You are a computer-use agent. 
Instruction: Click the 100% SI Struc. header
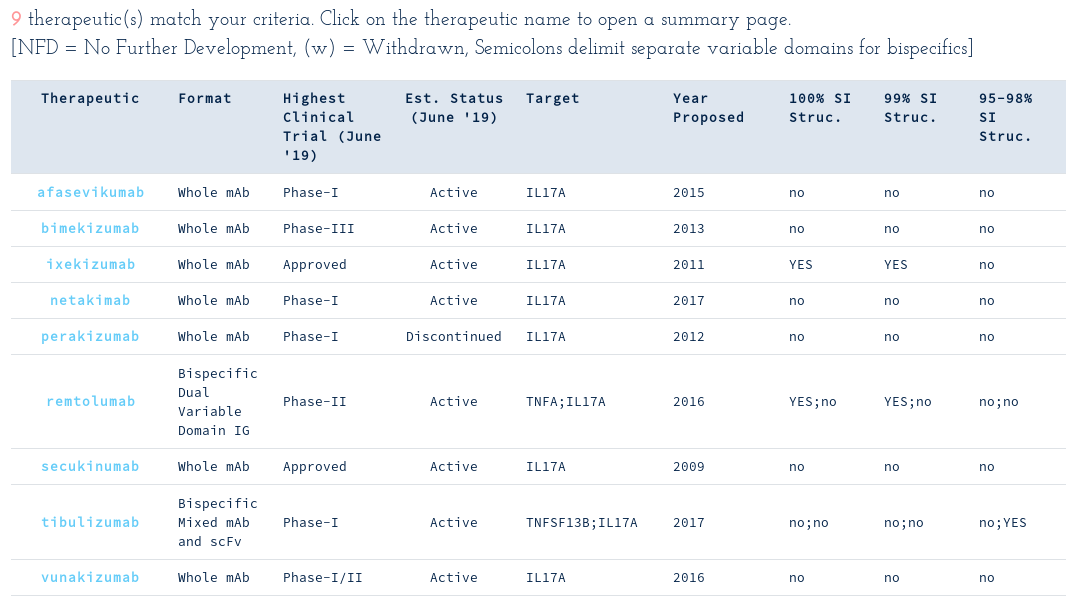820,108
